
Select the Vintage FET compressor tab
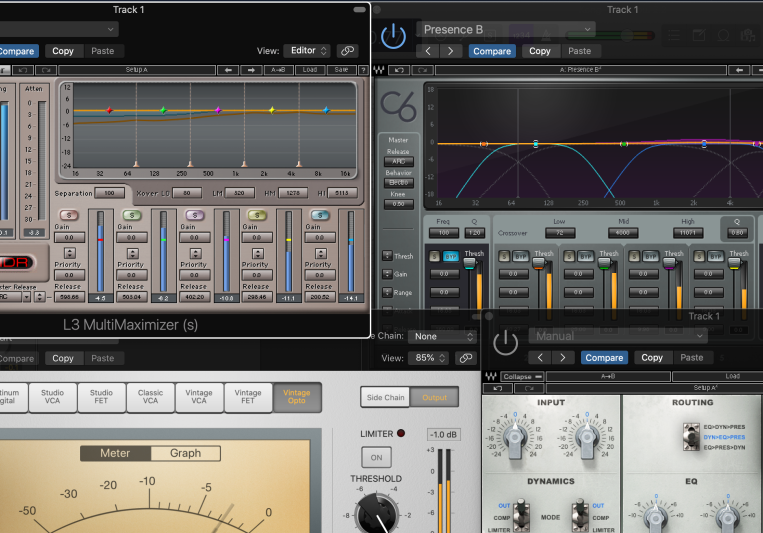(x=248, y=397)
